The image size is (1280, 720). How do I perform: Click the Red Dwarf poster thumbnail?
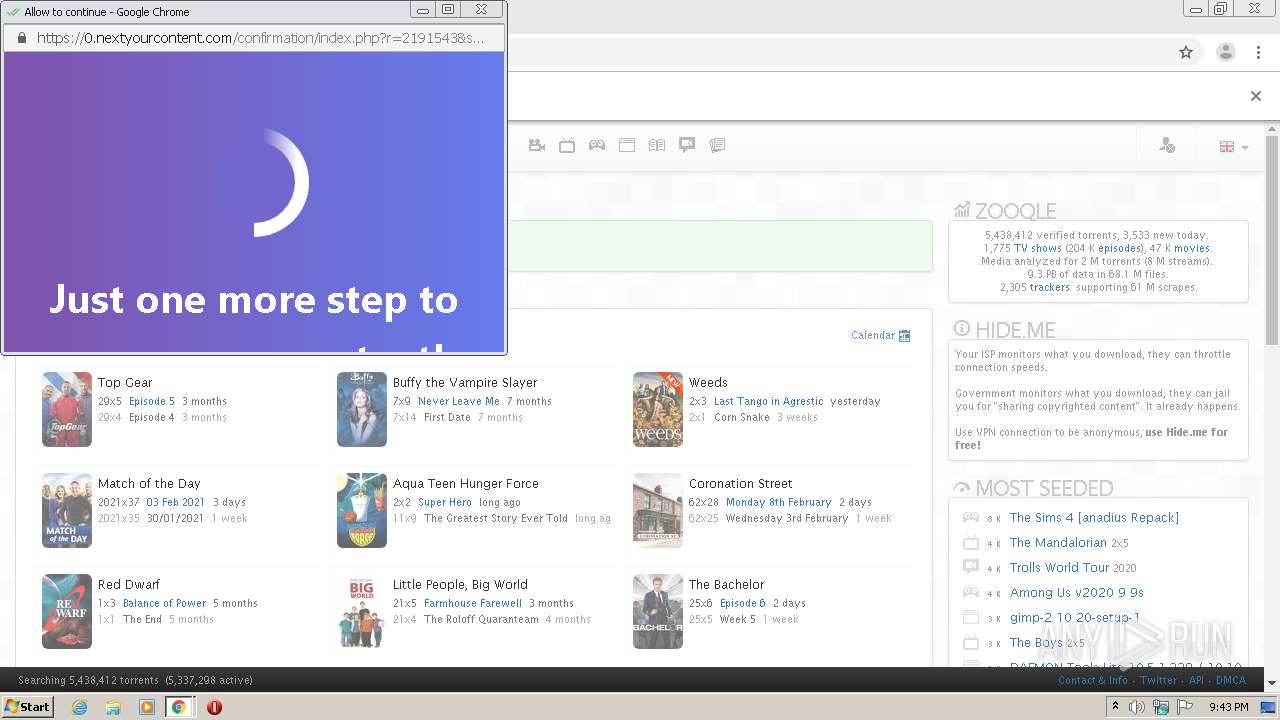click(67, 611)
